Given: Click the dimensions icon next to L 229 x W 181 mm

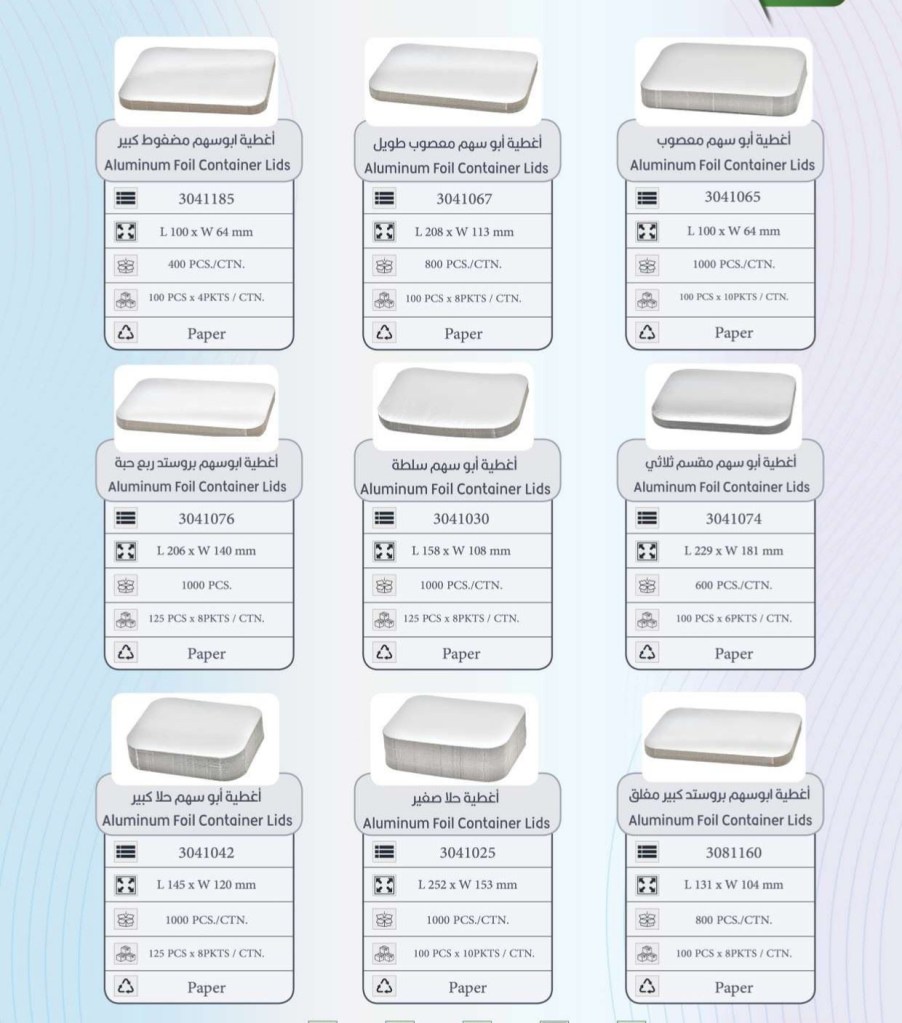Looking at the screenshot, I should coord(648,551).
